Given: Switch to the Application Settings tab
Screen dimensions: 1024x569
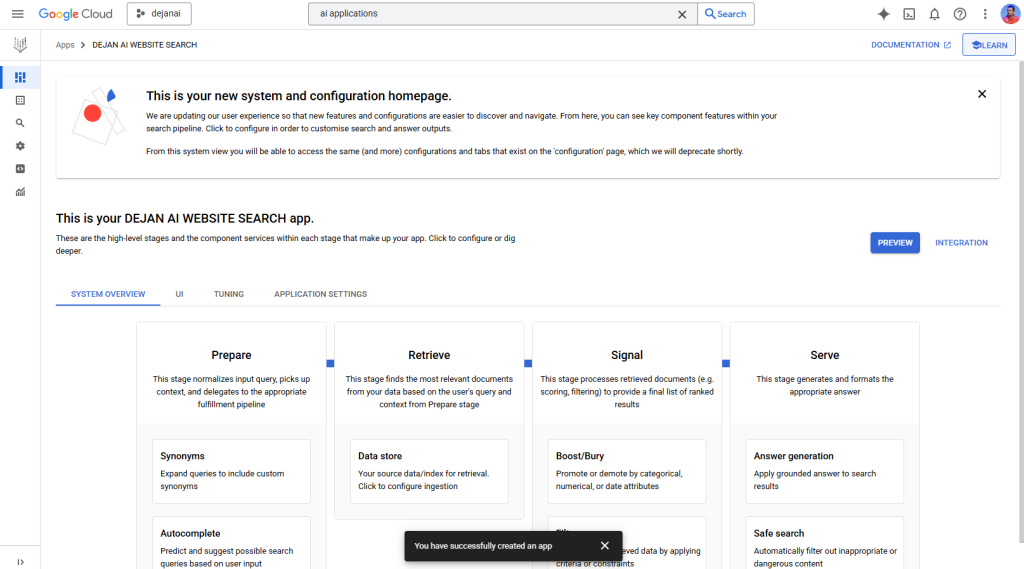Looking at the screenshot, I should [320, 294].
